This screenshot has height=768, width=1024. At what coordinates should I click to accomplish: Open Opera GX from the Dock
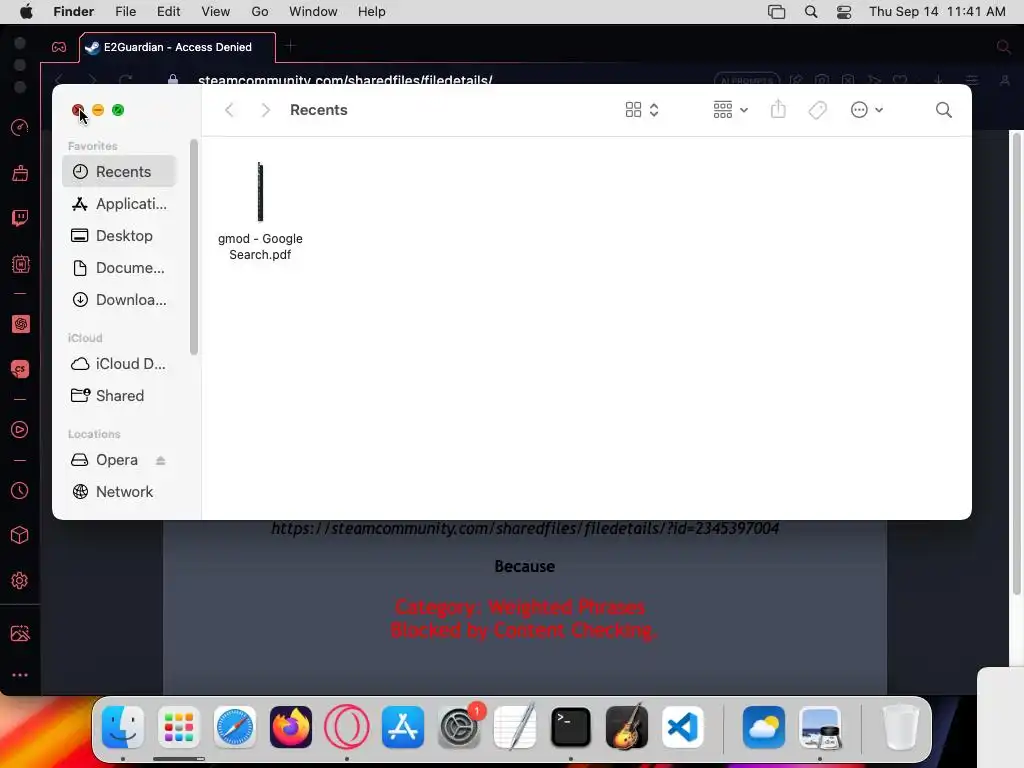click(x=347, y=727)
